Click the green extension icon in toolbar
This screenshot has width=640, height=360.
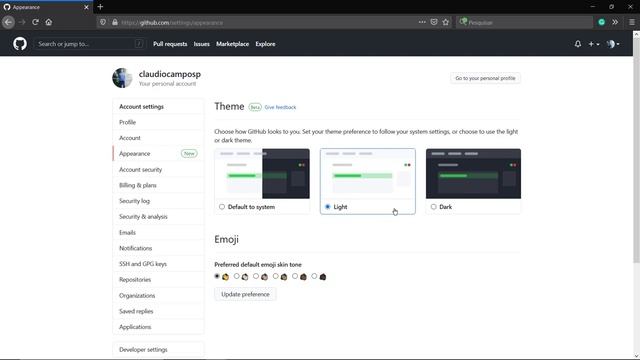click(x=601, y=22)
